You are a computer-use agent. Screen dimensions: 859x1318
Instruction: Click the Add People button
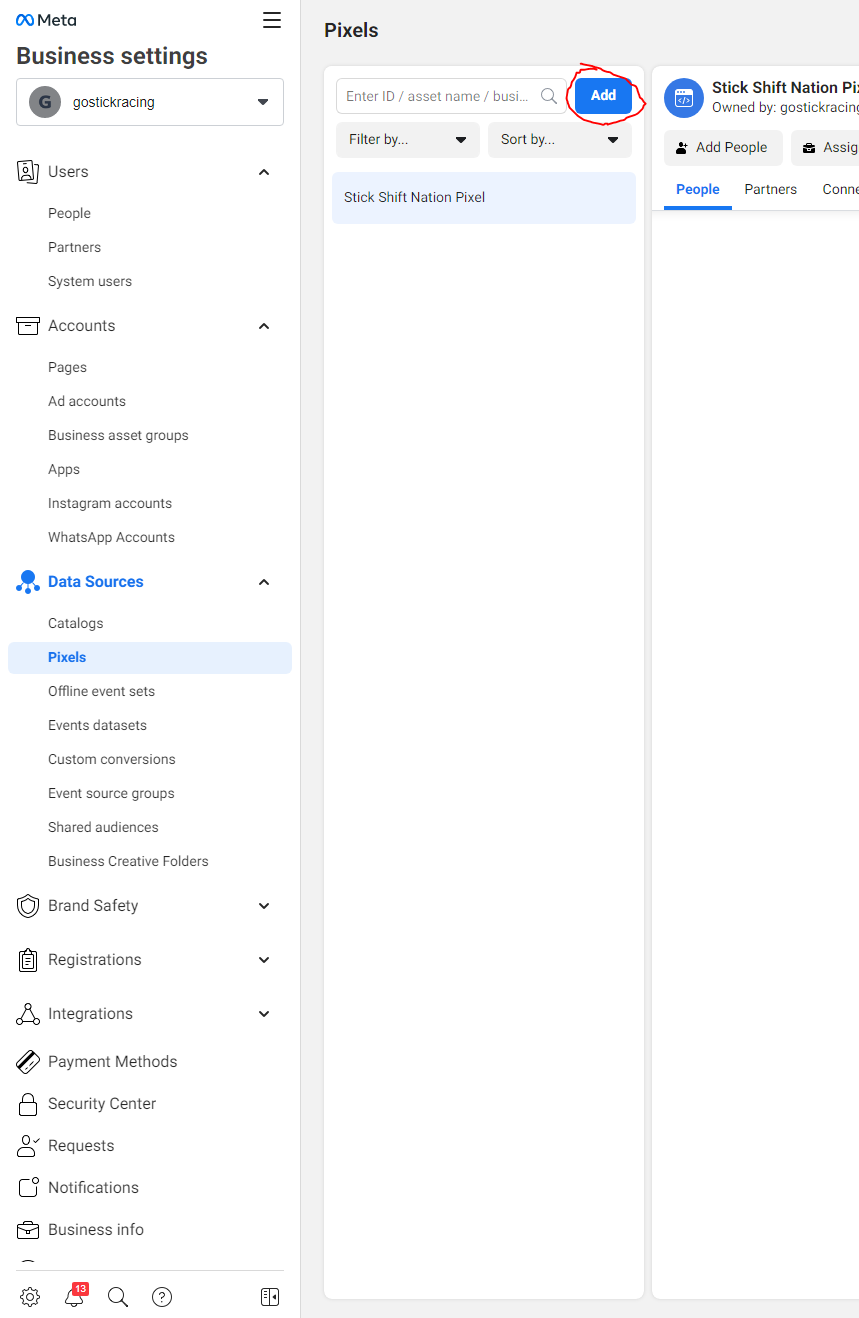tap(723, 148)
